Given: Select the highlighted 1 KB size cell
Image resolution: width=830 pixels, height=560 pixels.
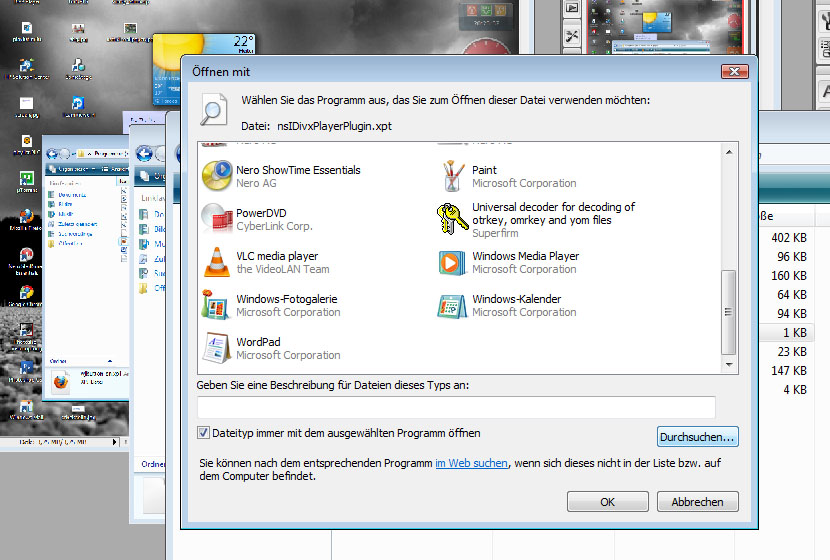Looking at the screenshot, I should pyautogui.click(x=795, y=333).
